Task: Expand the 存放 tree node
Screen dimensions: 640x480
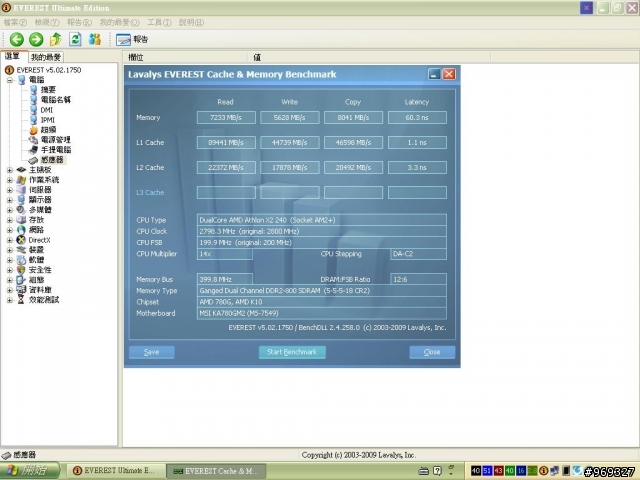Action: 10,220
